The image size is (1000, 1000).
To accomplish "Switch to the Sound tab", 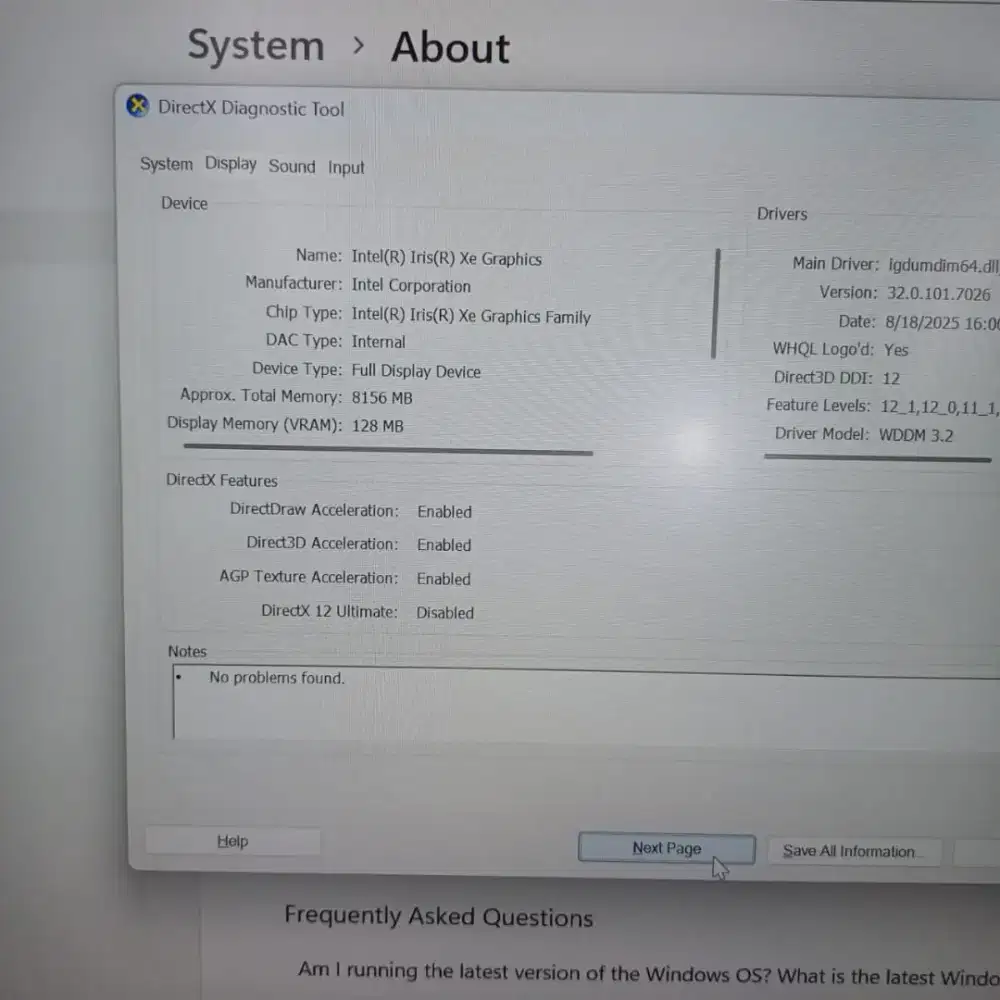I will 291,166.
